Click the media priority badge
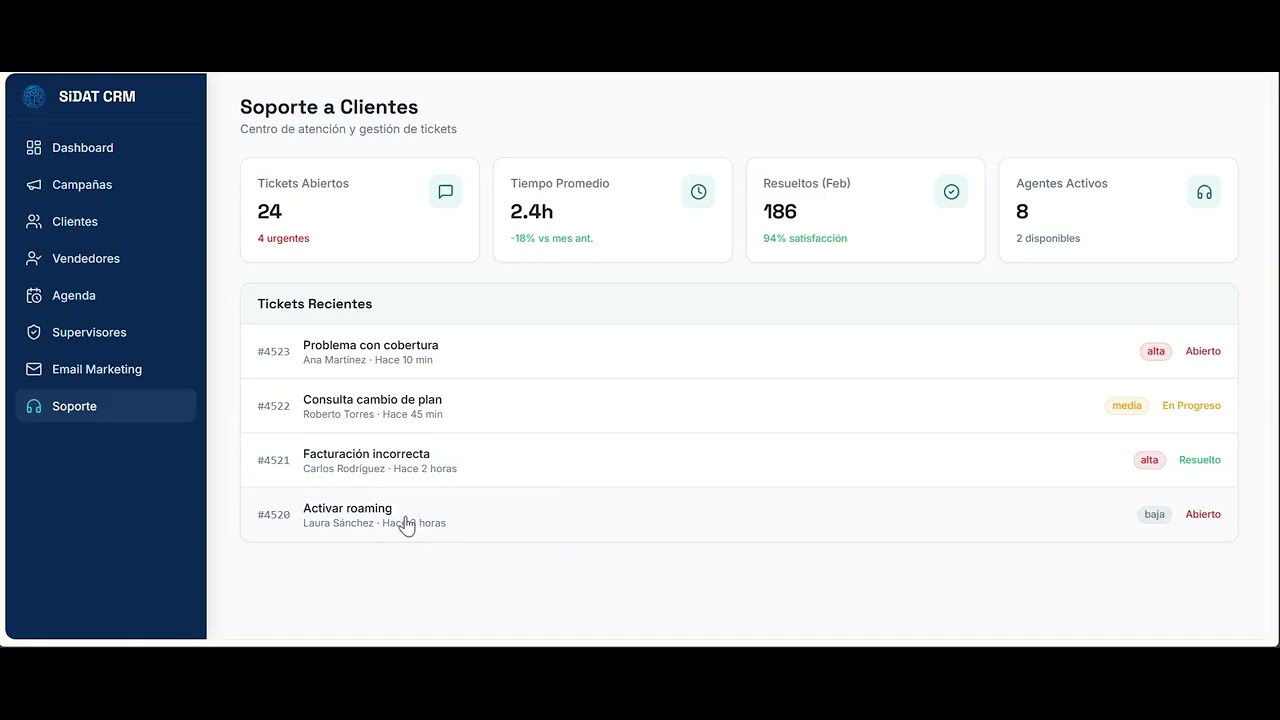This screenshot has width=1280, height=720. (1127, 406)
